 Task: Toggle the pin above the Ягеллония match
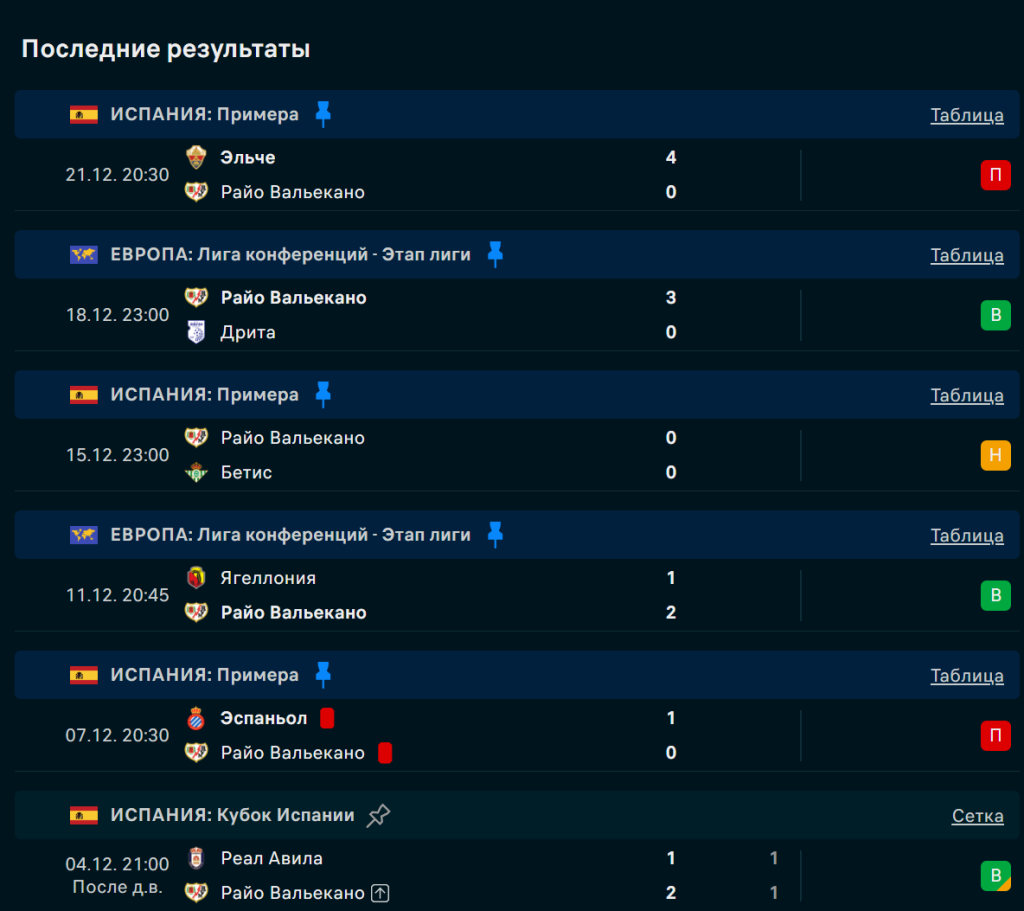tap(494, 535)
